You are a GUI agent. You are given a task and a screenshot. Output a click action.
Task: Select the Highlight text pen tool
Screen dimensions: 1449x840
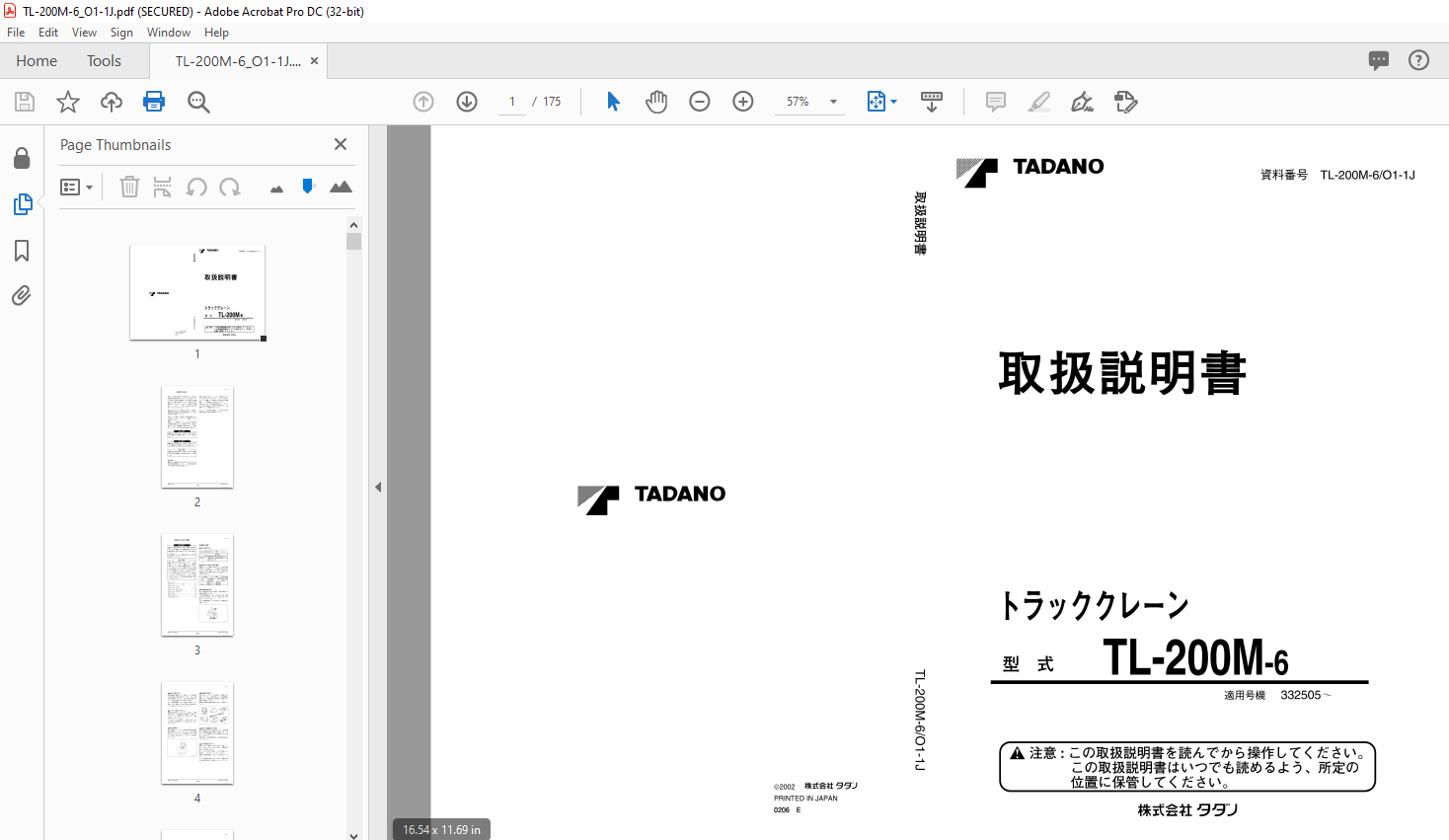[x=1039, y=102]
